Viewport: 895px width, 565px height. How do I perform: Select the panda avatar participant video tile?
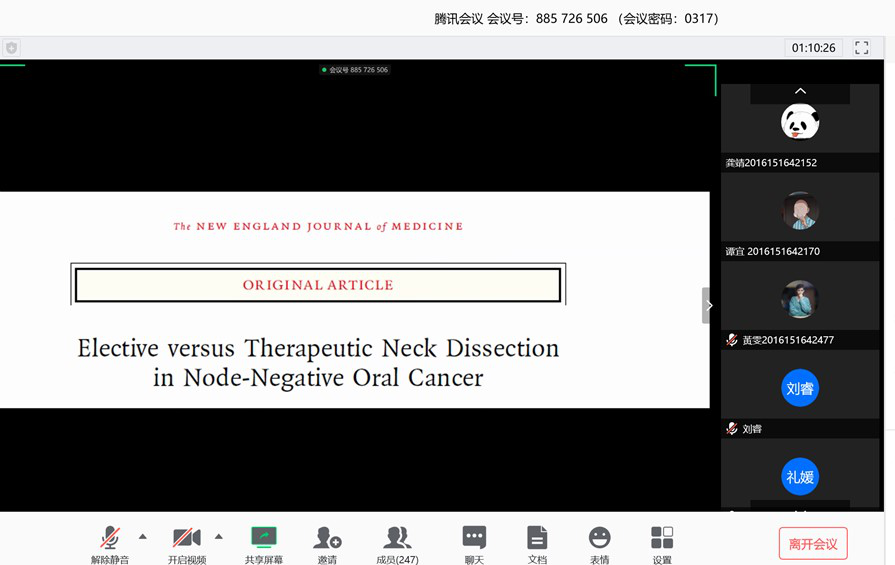coord(800,123)
